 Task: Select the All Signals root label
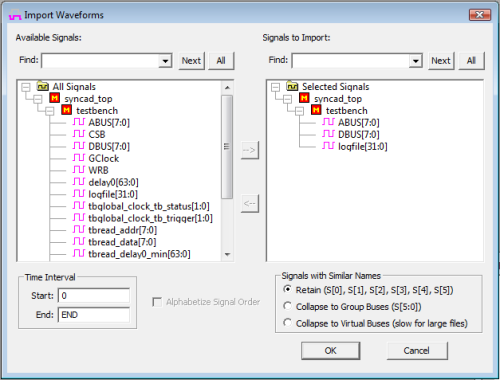(74, 87)
